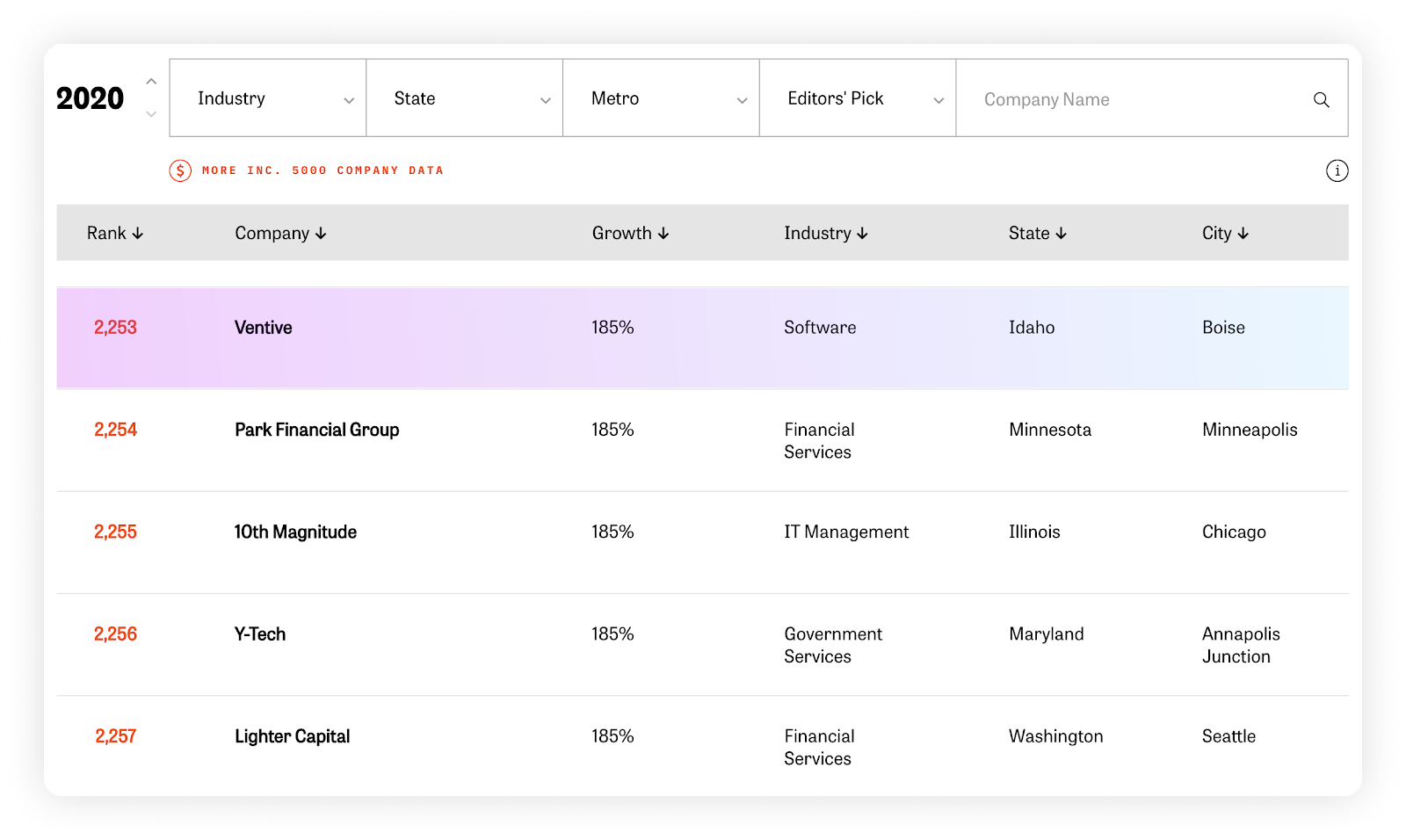This screenshot has width=1406, height=840.
Task: Click rank number 2,256
Action: click(115, 634)
